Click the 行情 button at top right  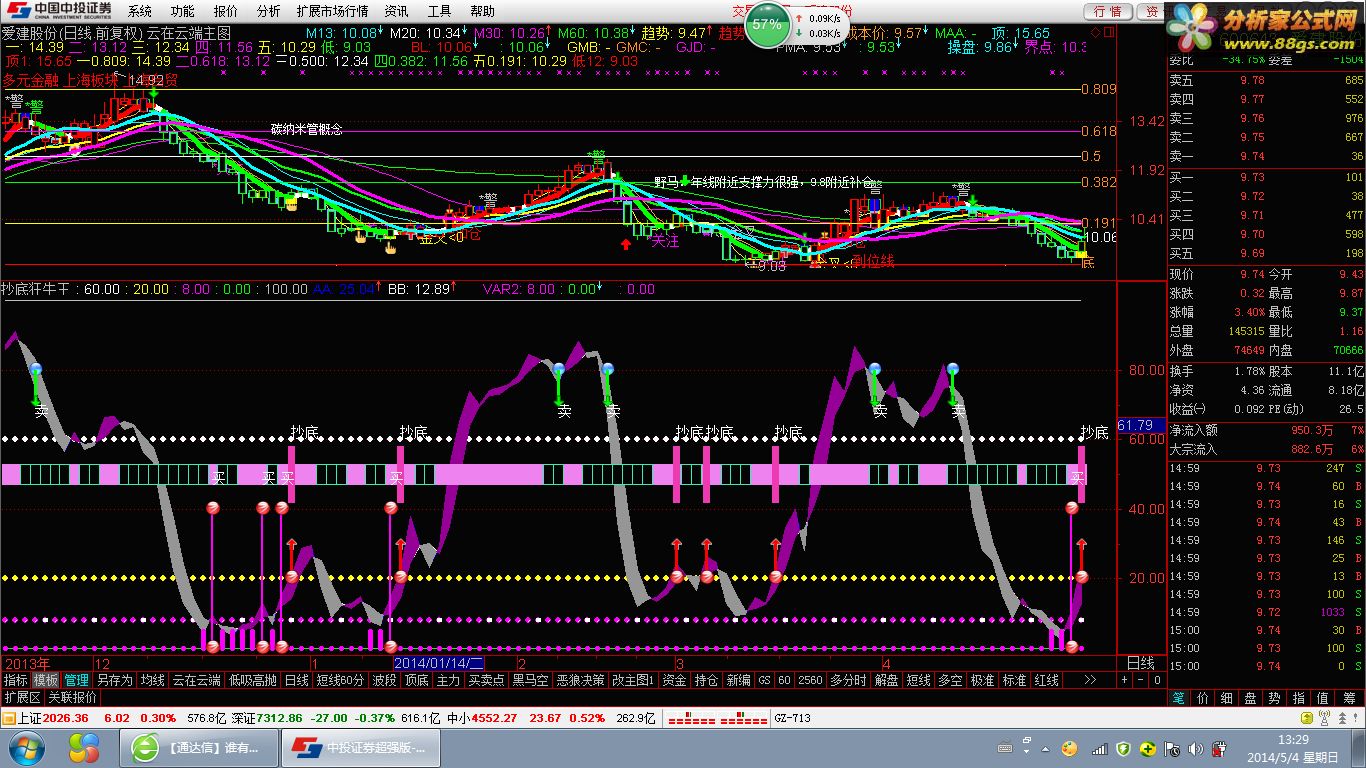coord(1108,11)
